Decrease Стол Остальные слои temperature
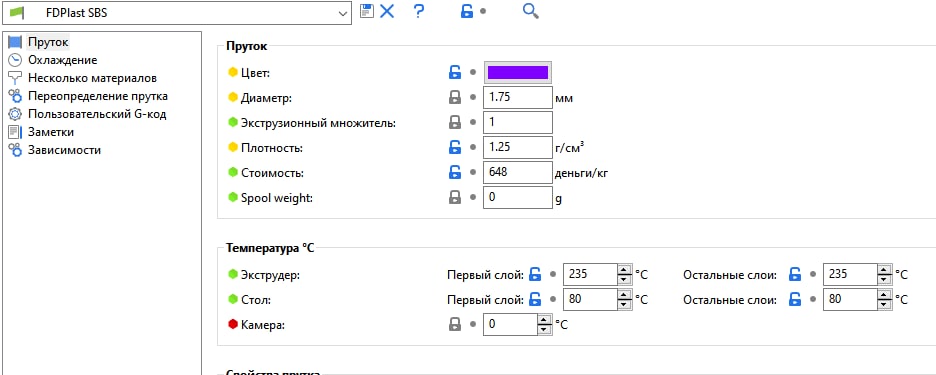Screen dimensions: 936x375 pos(885,305)
